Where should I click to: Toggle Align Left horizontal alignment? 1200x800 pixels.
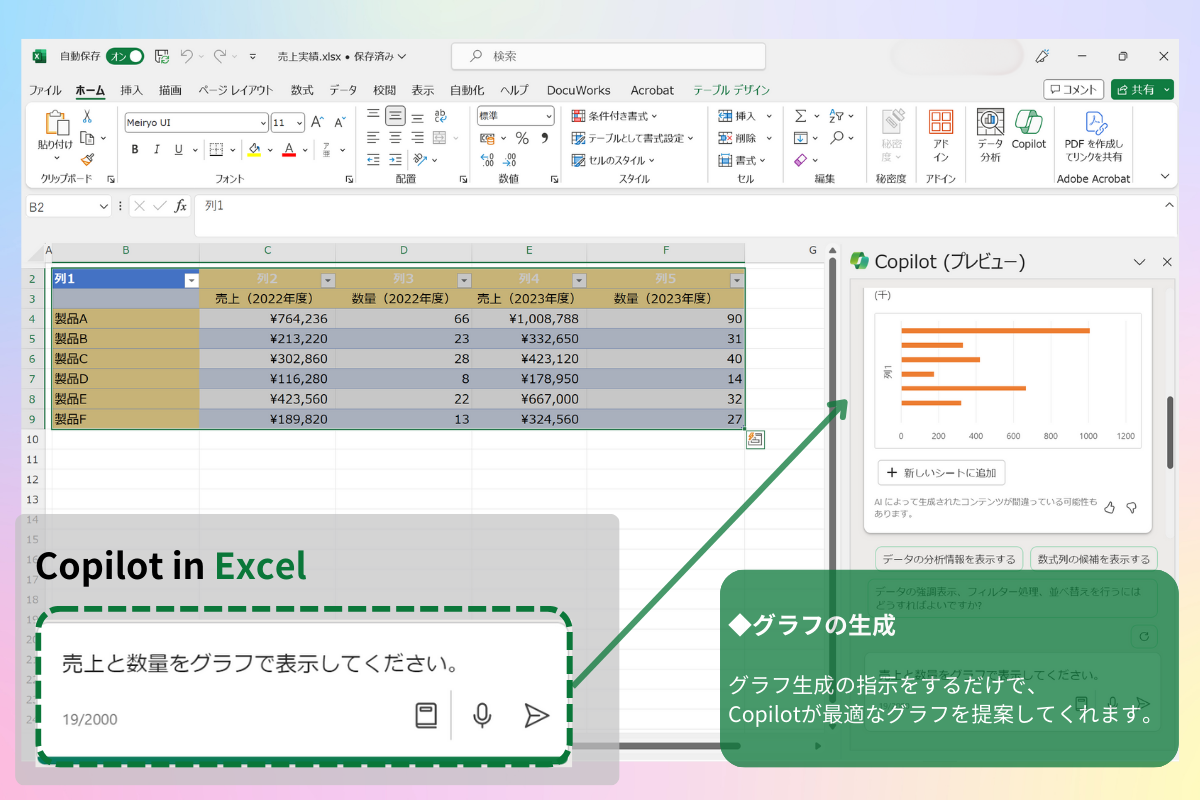point(373,138)
